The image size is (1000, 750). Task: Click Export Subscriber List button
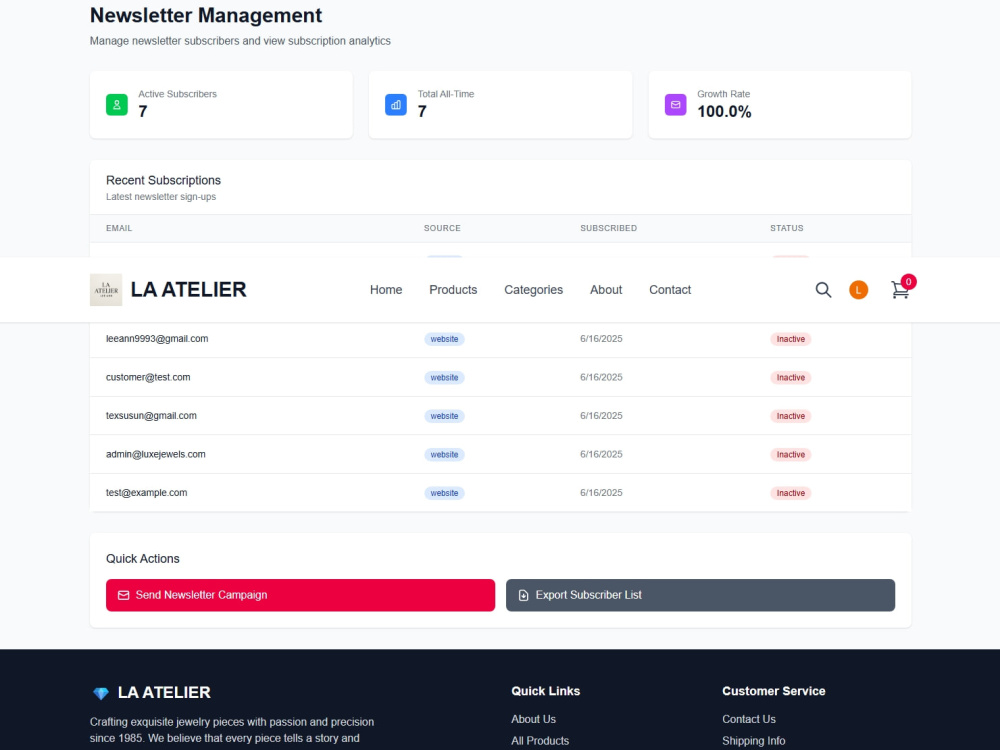click(700, 595)
